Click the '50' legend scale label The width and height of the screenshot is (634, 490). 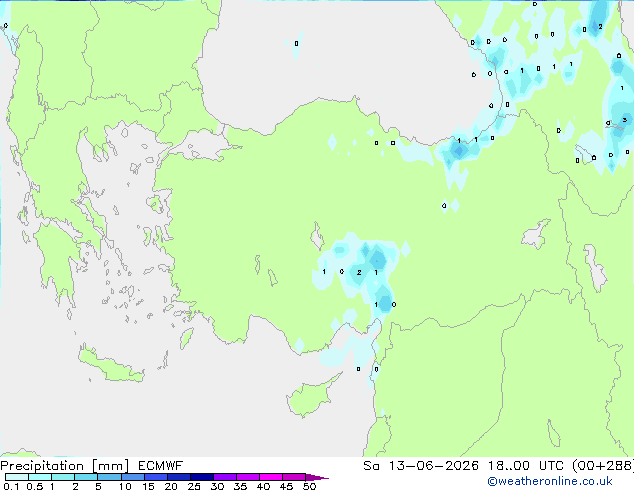pos(310,486)
